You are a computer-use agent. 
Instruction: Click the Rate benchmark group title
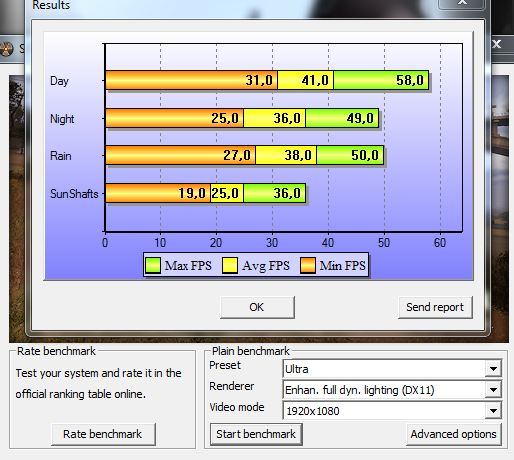56,351
